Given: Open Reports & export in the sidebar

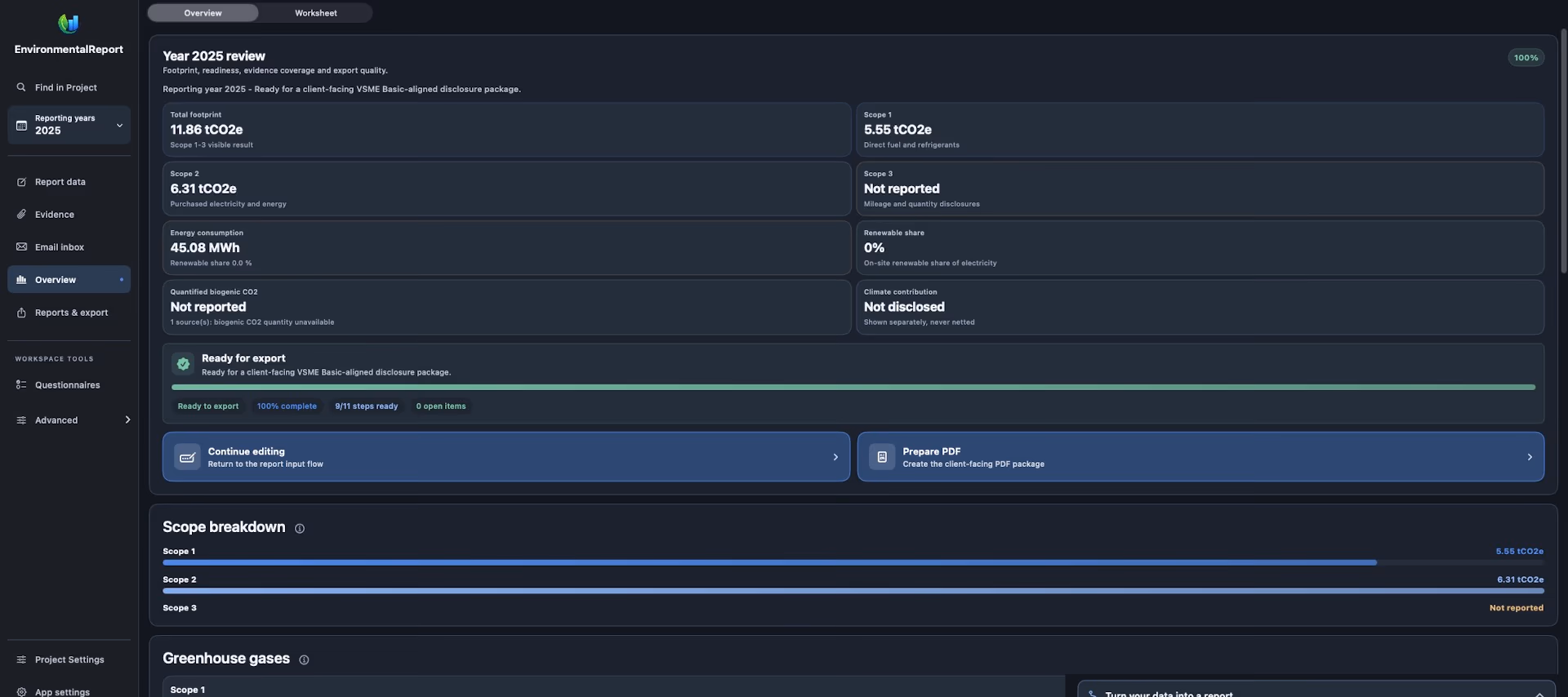Looking at the screenshot, I should click(x=69, y=313).
